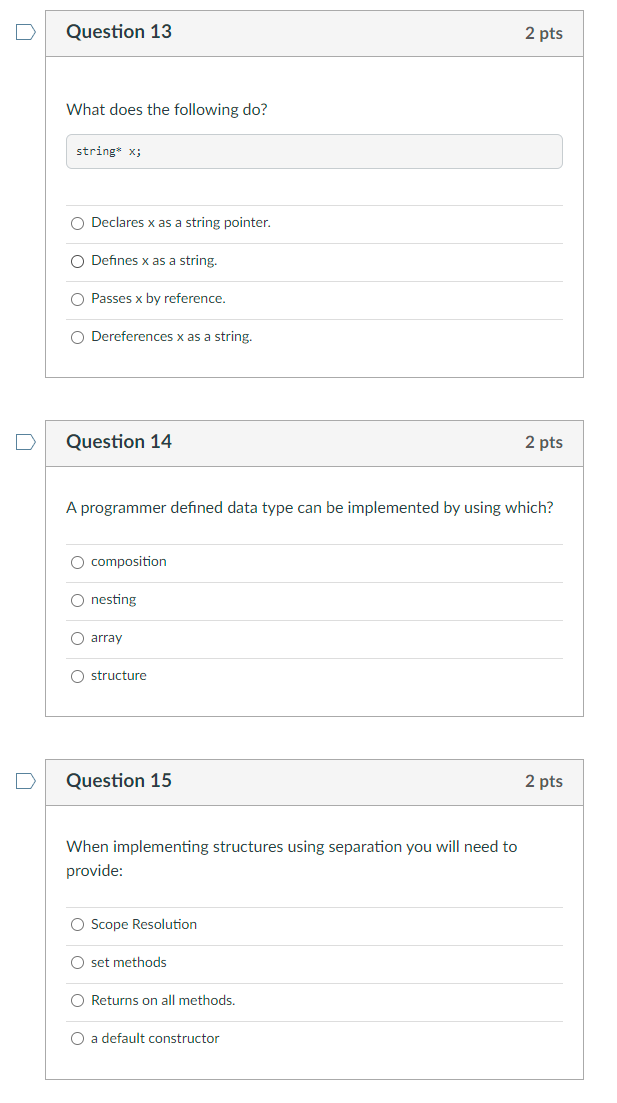Flag Question 14 for review
617x1103 pixels.
pos(25,441)
